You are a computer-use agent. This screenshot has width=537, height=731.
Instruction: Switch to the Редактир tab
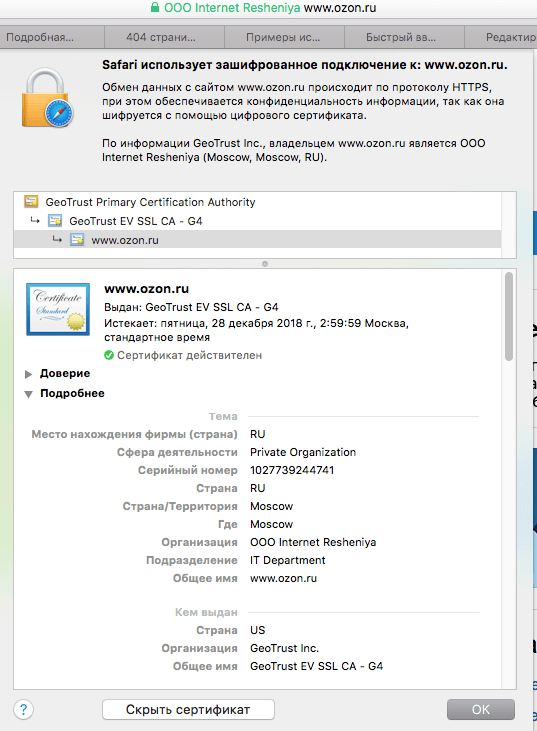click(501, 37)
